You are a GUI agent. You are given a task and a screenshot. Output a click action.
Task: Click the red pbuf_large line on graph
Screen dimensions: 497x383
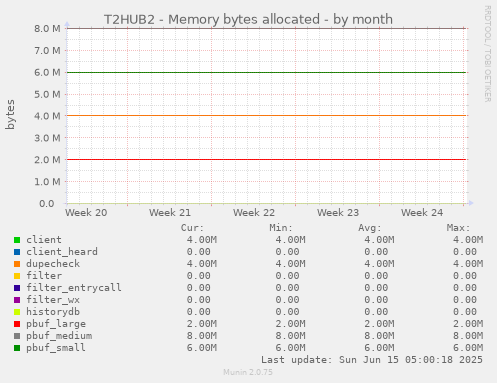tap(266, 160)
